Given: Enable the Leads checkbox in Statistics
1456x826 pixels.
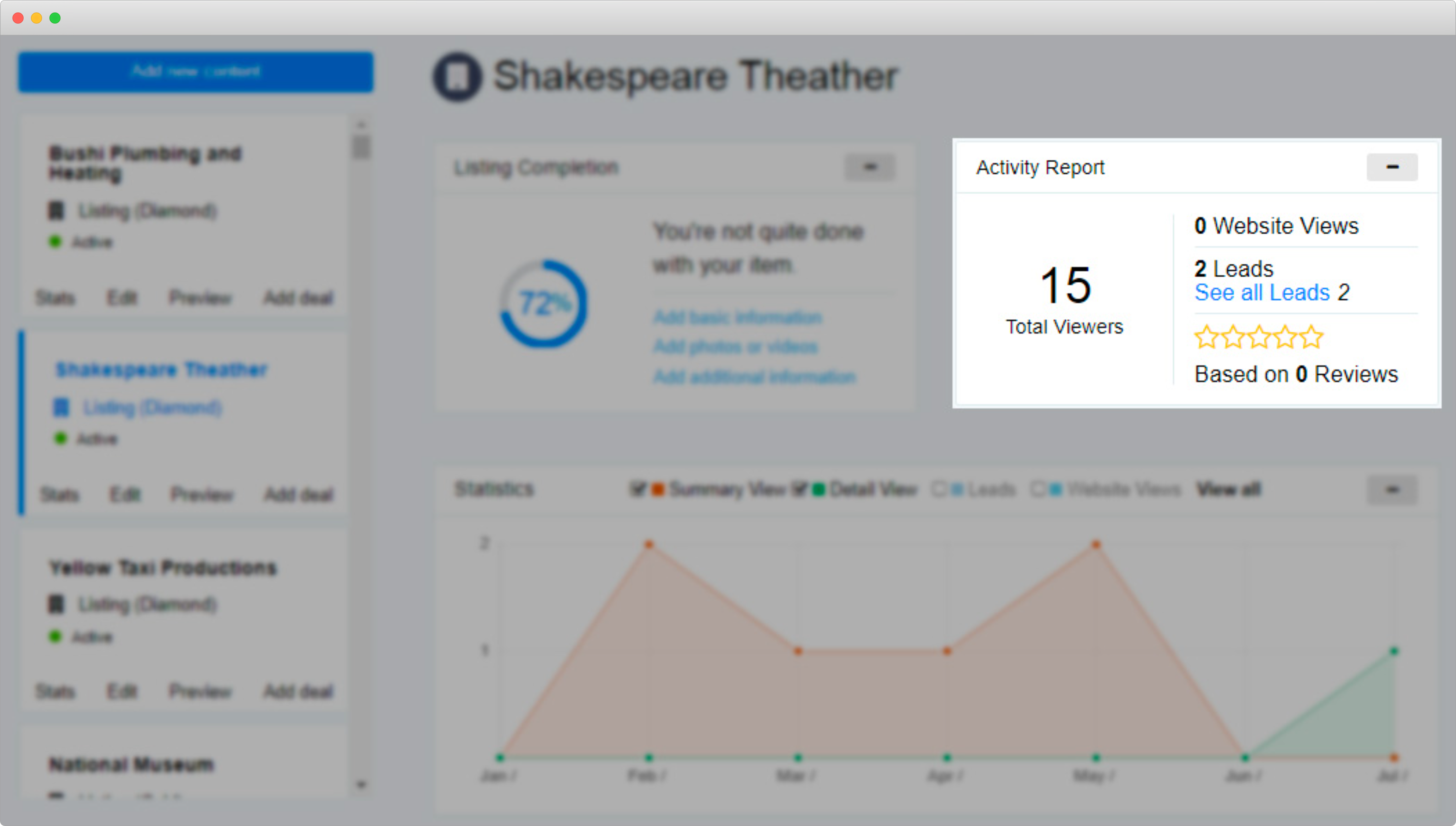Looking at the screenshot, I should click(x=939, y=489).
